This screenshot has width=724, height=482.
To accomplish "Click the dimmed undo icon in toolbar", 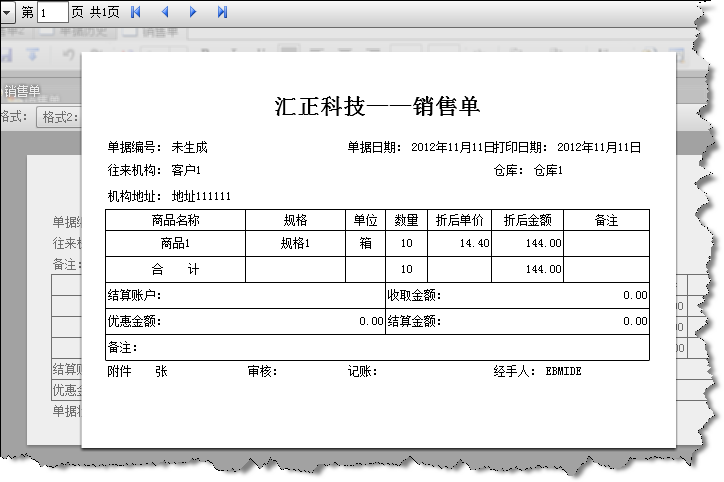I will [x=69, y=53].
